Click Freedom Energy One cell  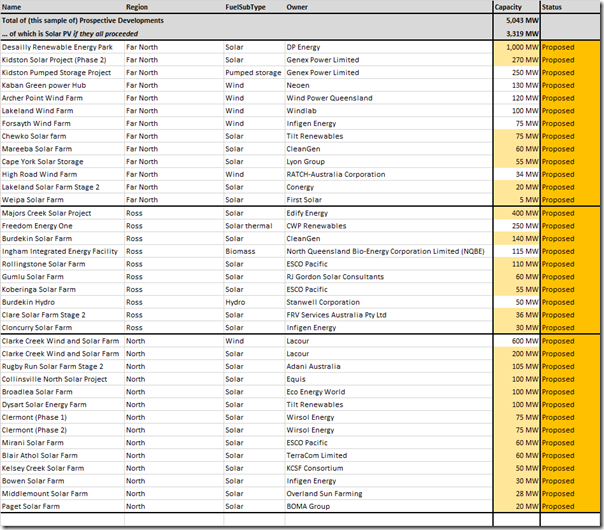tap(62, 226)
